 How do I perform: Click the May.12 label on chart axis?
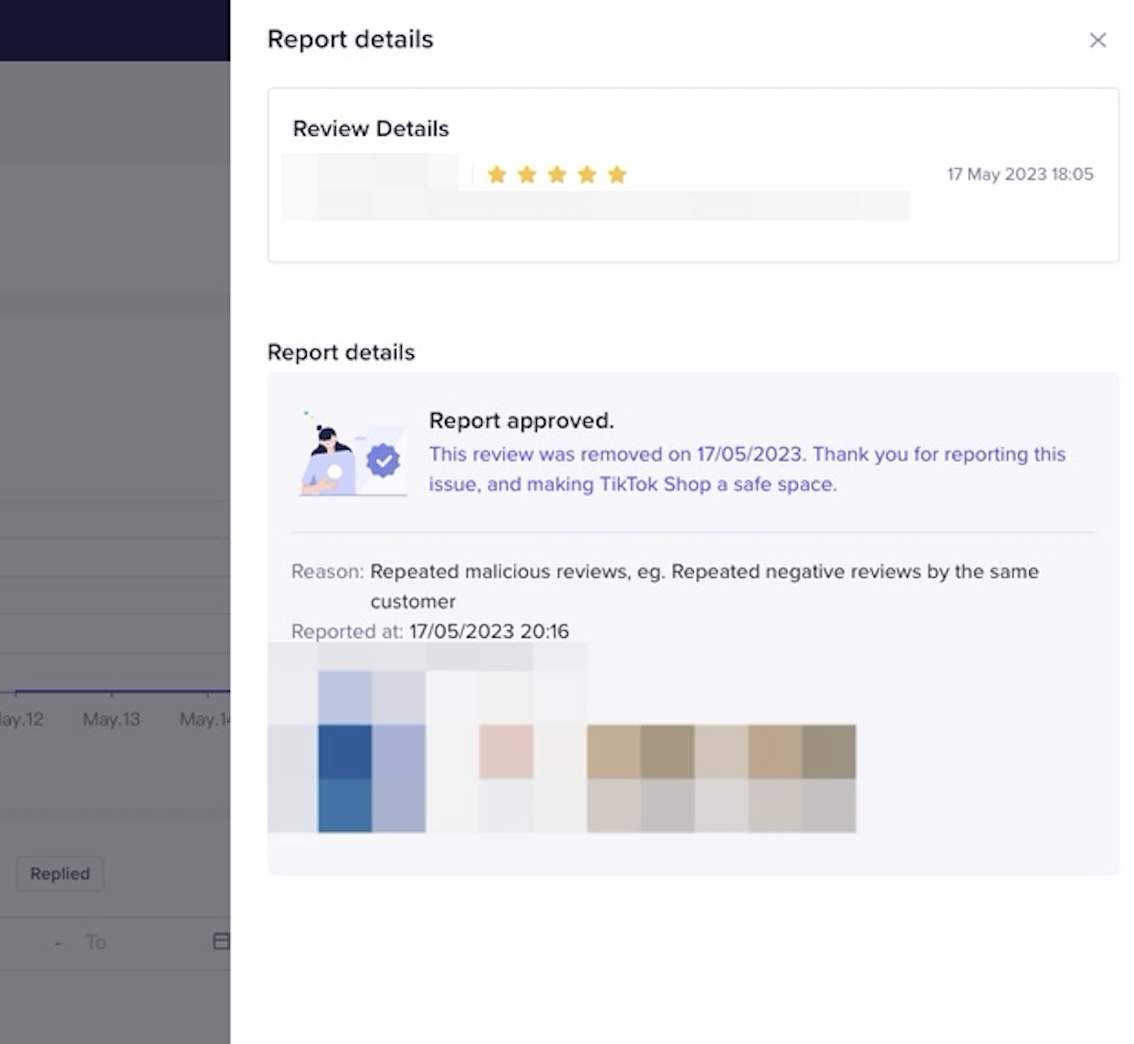20,720
